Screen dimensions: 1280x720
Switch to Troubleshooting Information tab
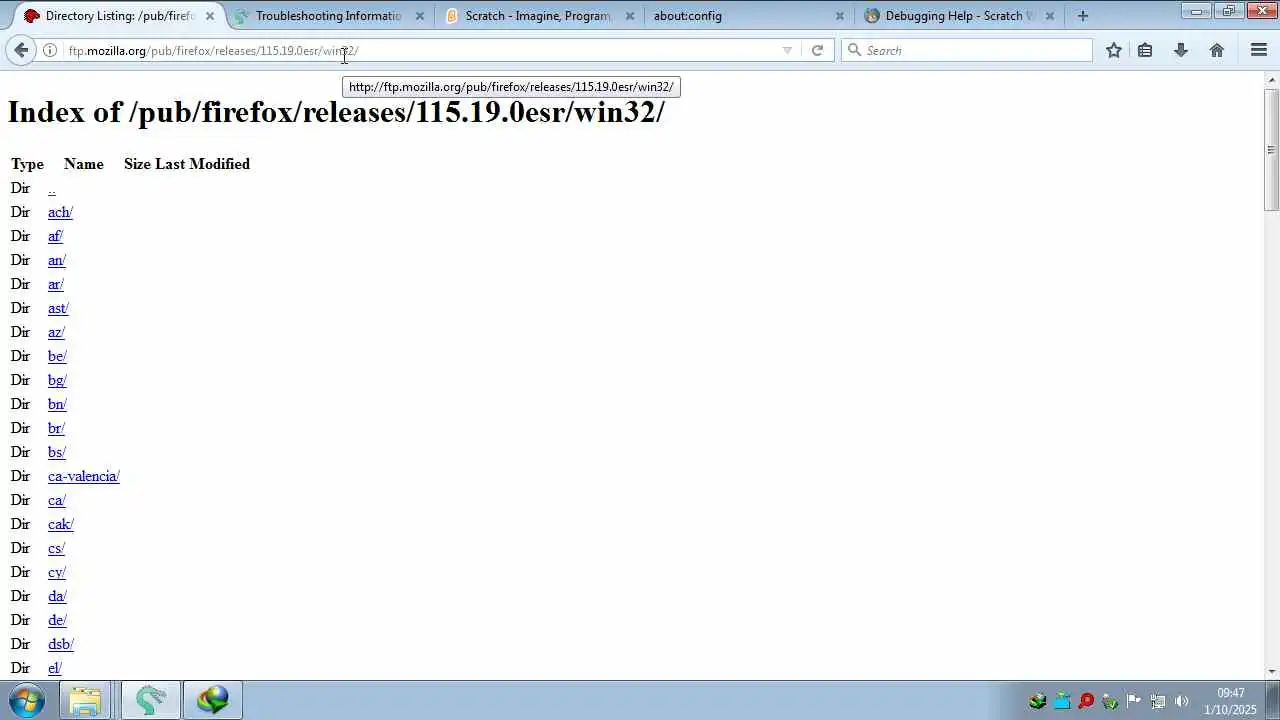click(x=328, y=16)
